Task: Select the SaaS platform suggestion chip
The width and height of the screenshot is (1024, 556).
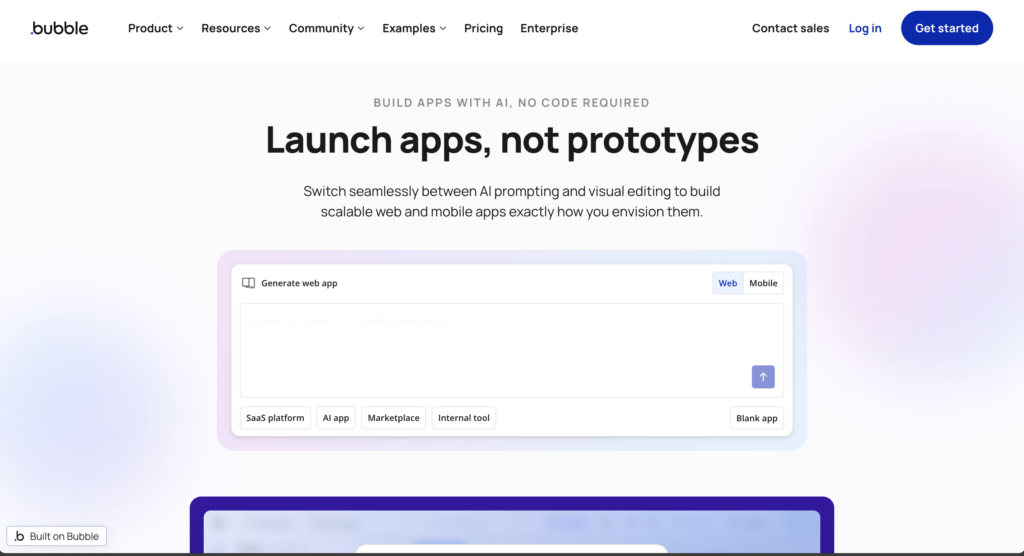Action: point(275,418)
